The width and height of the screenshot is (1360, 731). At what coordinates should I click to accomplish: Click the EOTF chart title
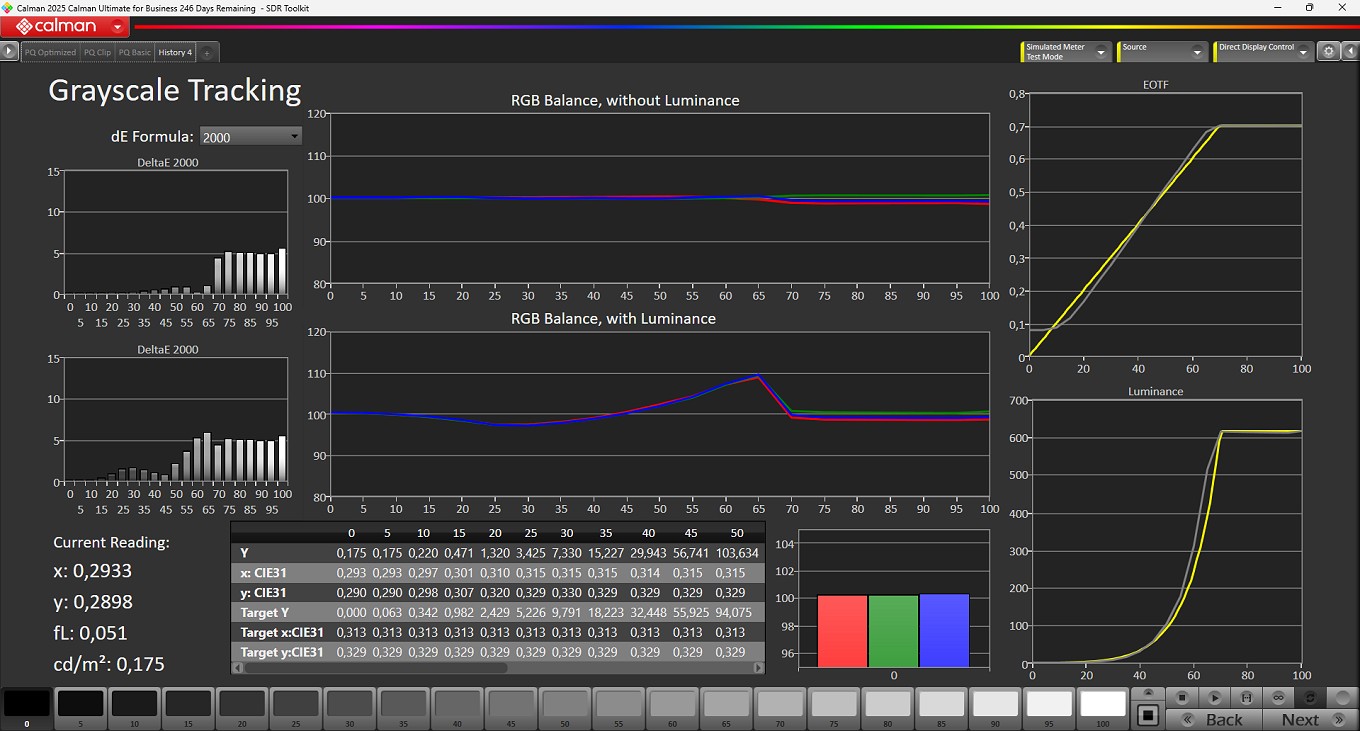(x=1155, y=85)
